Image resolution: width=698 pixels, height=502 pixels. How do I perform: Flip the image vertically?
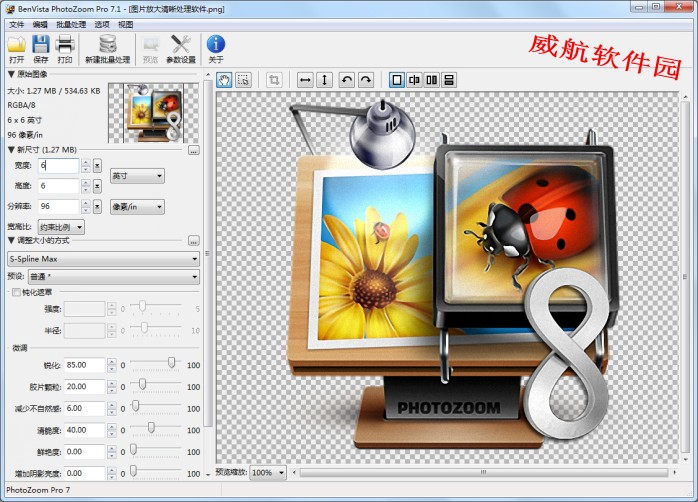tap(325, 80)
